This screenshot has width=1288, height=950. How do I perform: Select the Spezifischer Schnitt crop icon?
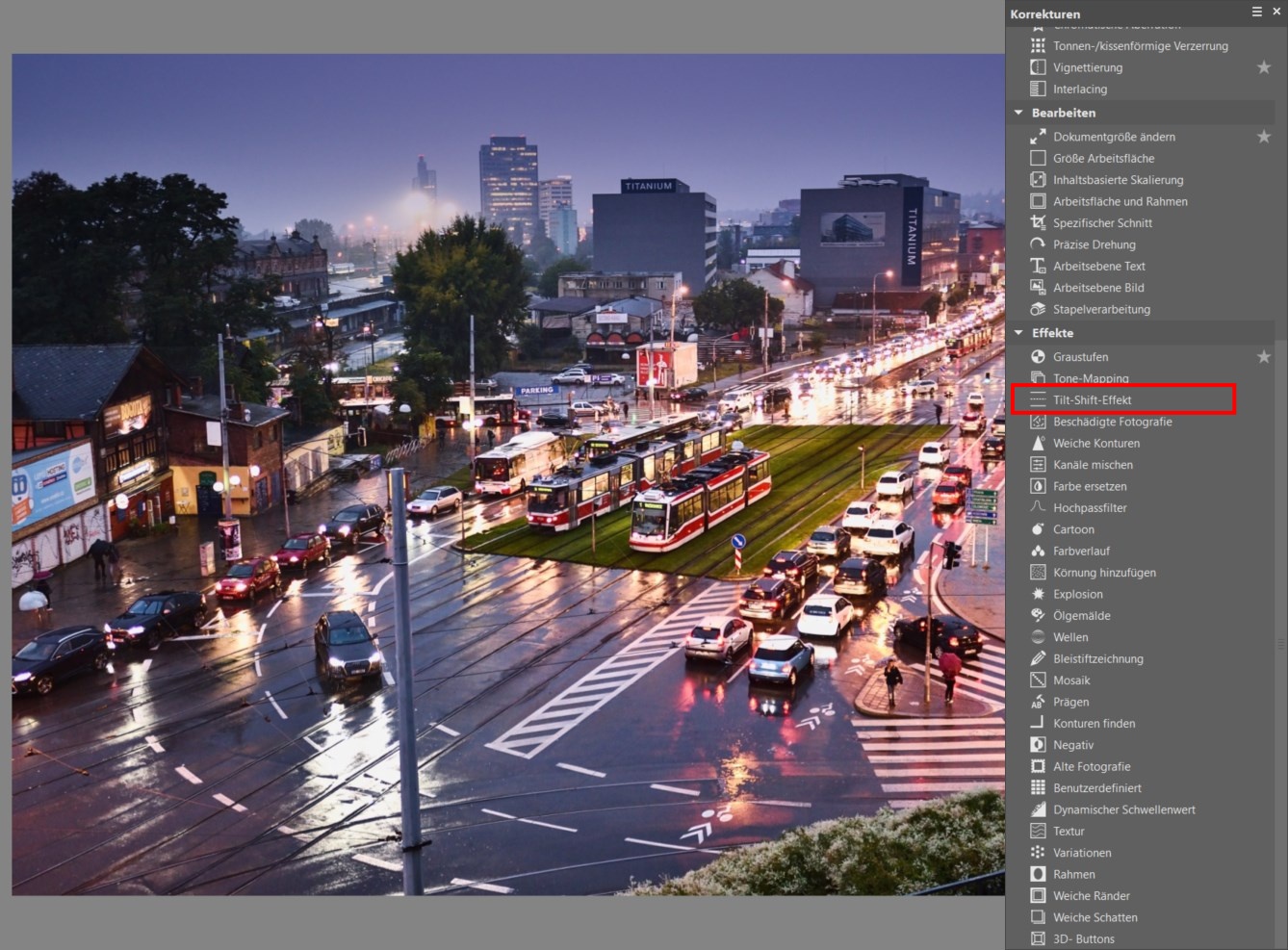[1038, 222]
